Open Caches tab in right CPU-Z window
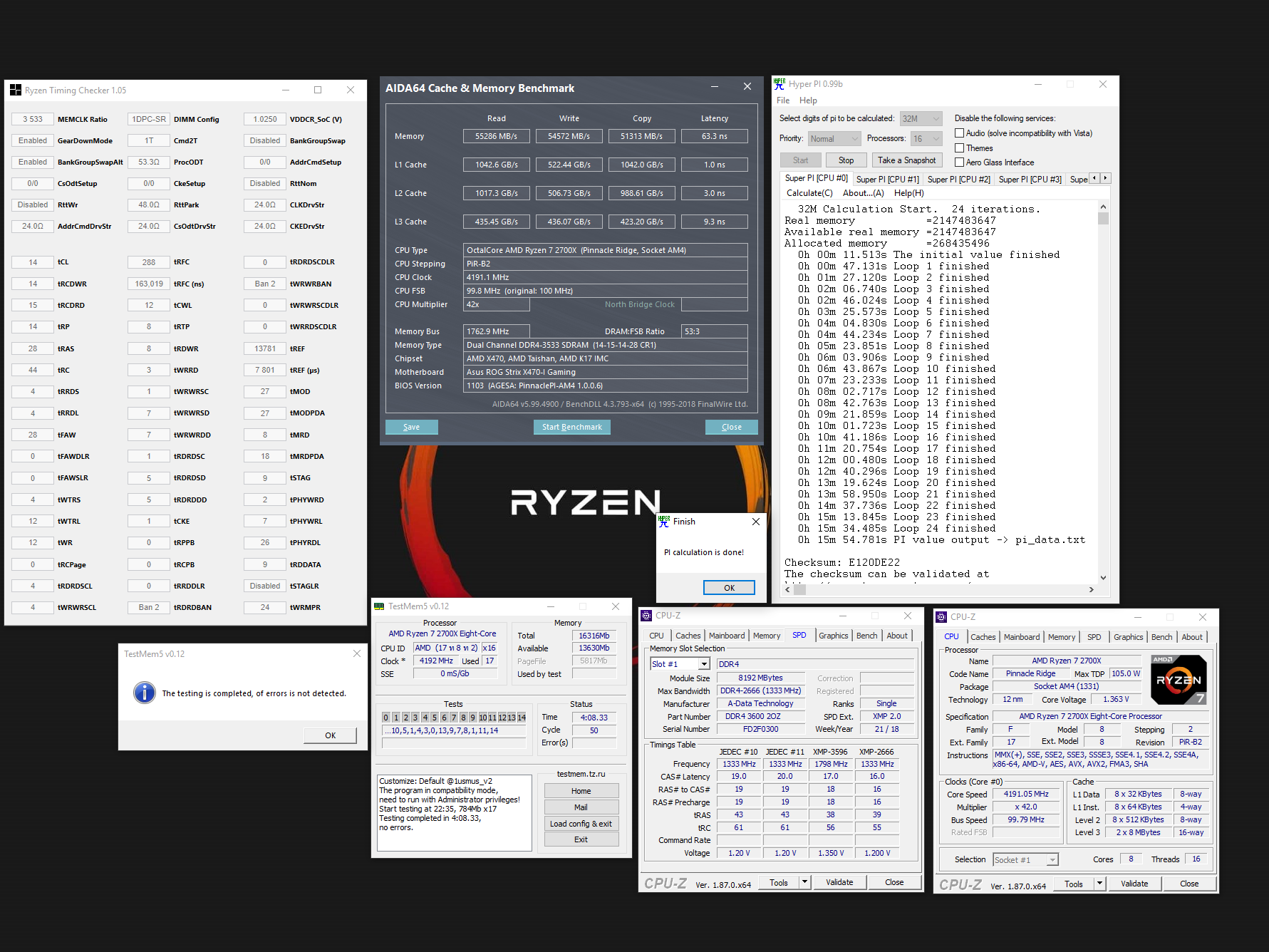The image size is (1269, 952). click(983, 637)
